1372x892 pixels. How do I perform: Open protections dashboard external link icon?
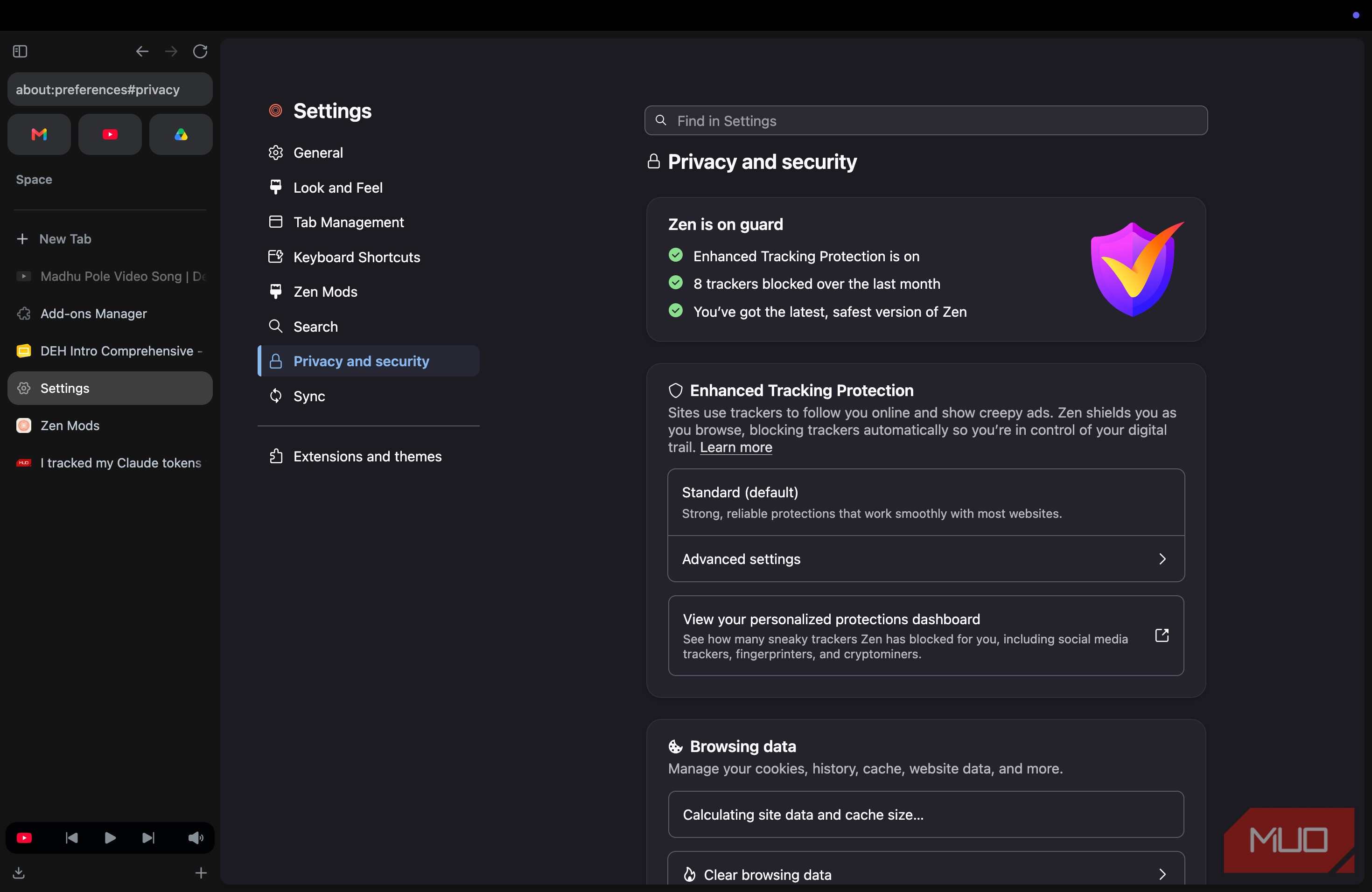point(1162,635)
